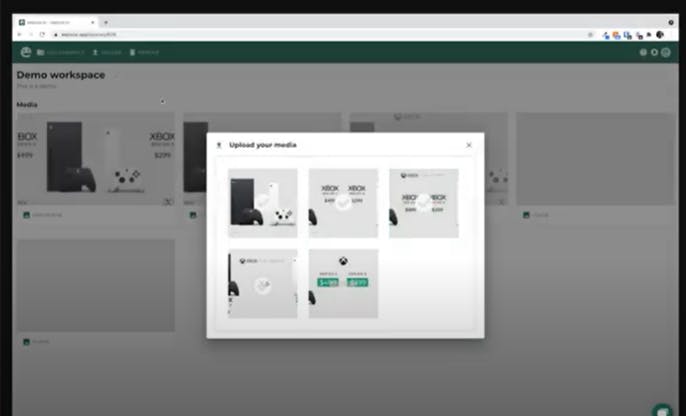686x416 pixels.
Task: Choose the third upload thumbnail with Xbox header
Action: (424, 203)
